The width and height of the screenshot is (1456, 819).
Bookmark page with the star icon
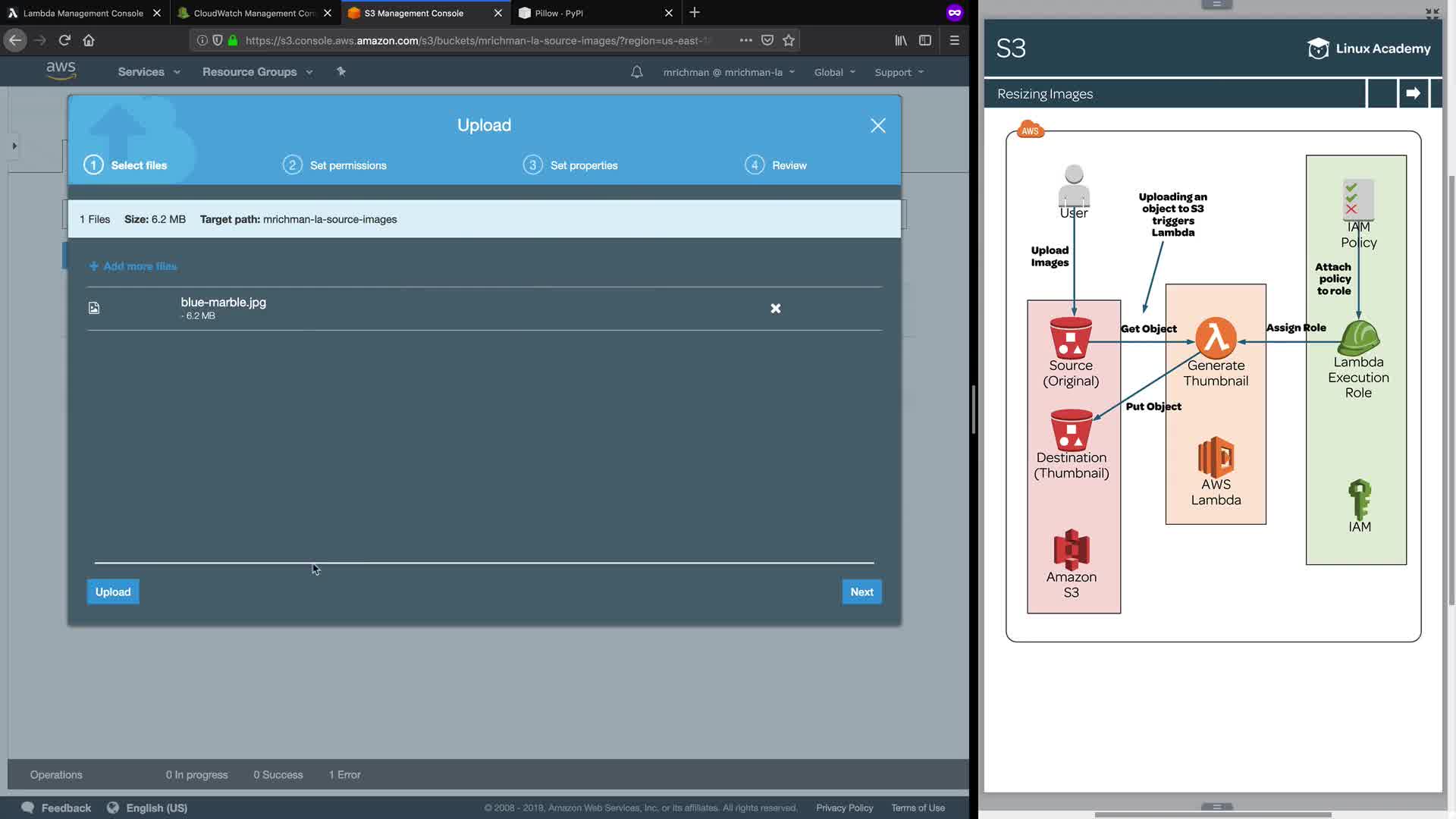point(789,40)
